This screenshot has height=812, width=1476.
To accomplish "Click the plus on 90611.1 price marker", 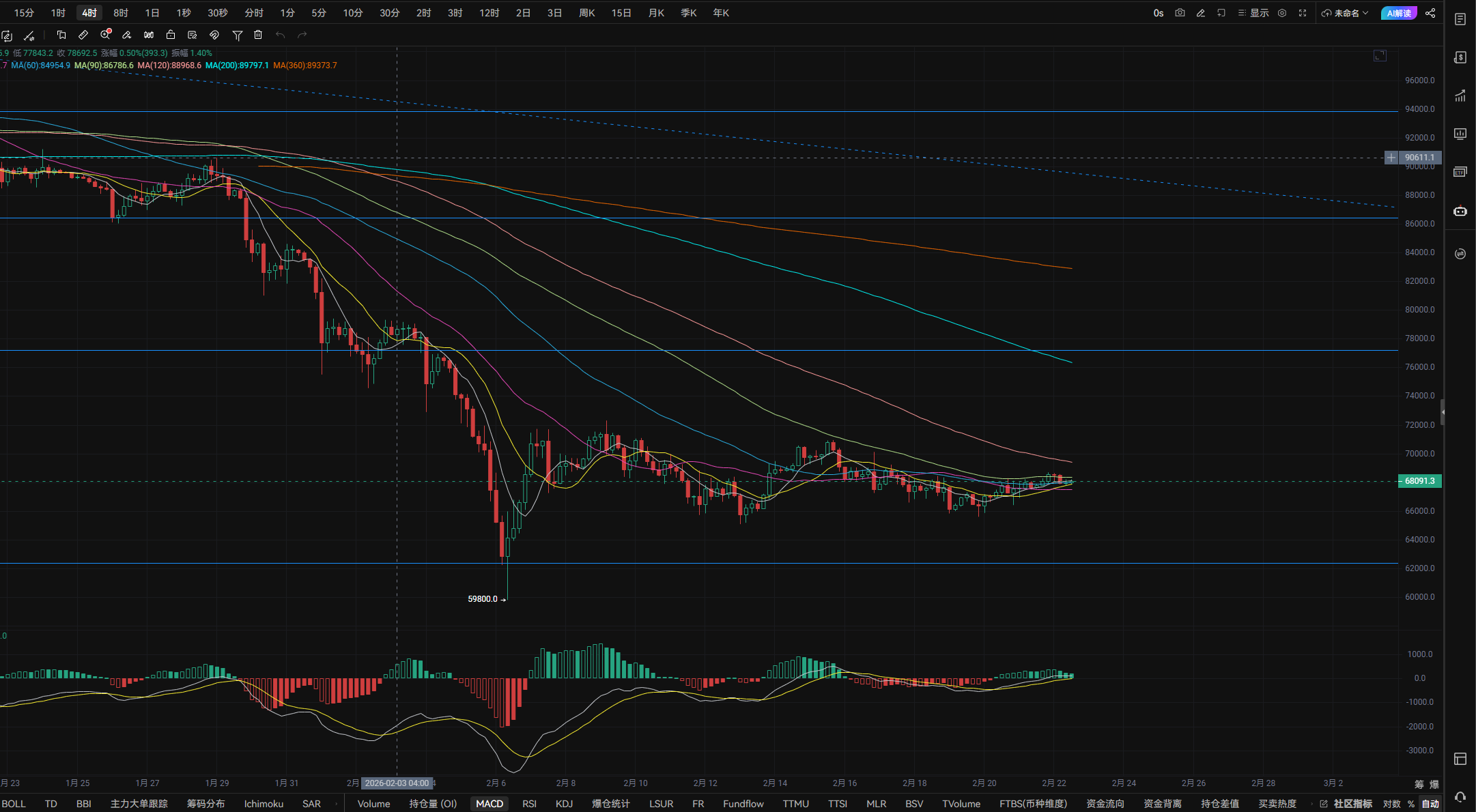I will (x=1391, y=158).
